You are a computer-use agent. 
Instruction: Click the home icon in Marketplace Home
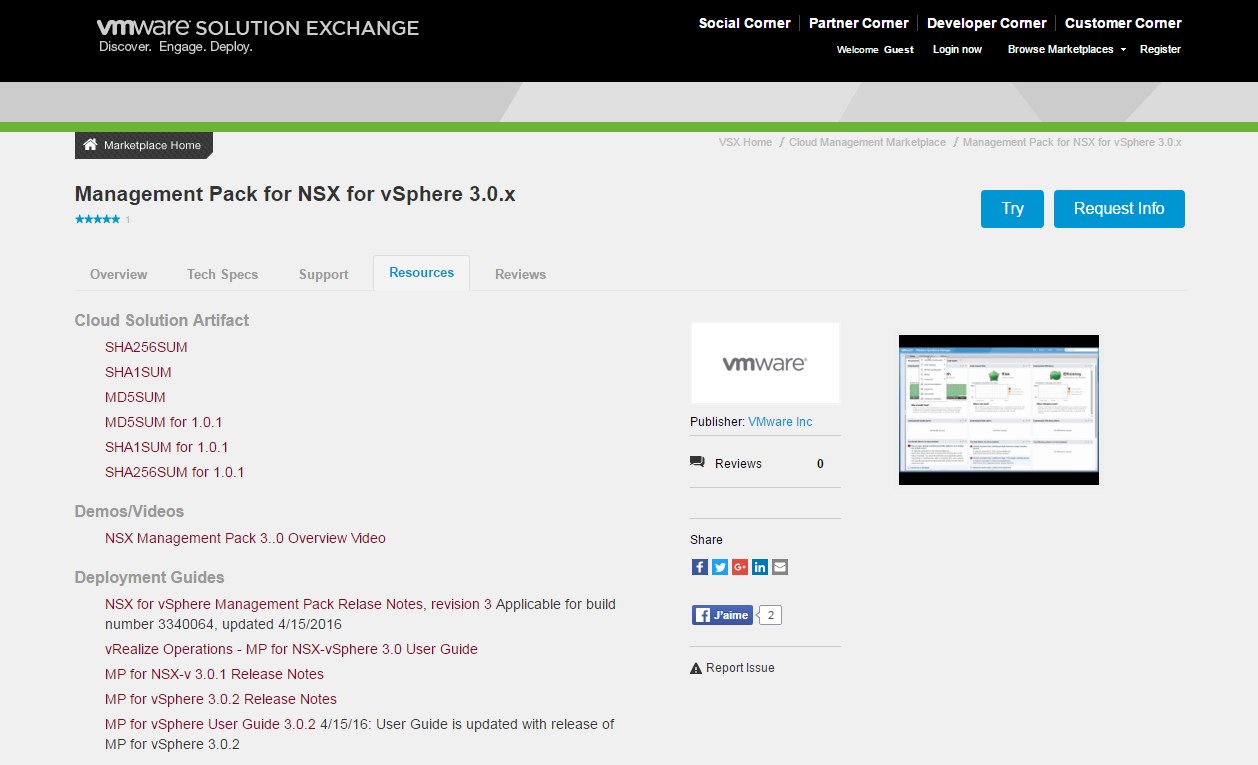90,145
